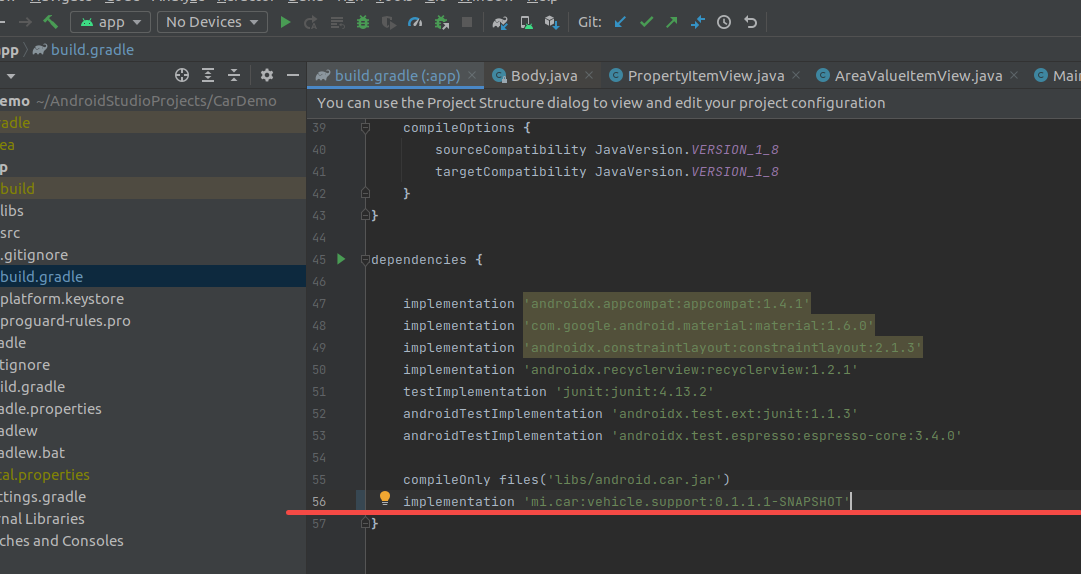Click Collapse All in Project panel

(x=234, y=75)
